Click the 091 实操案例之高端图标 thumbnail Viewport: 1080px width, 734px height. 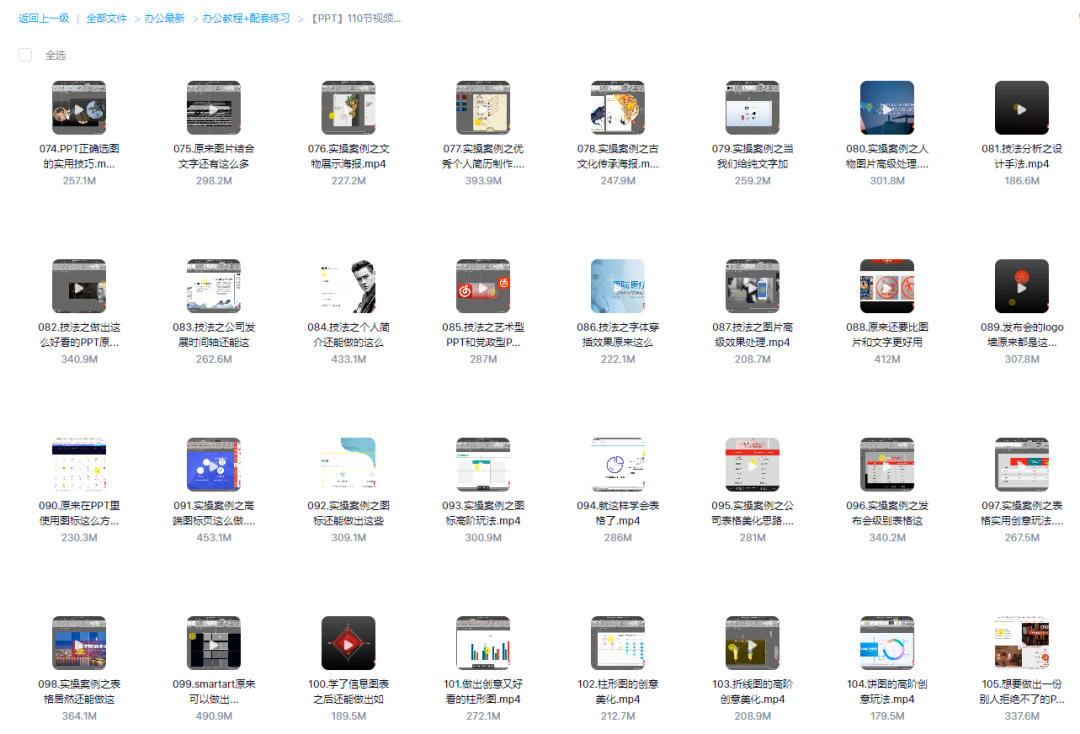(214, 464)
